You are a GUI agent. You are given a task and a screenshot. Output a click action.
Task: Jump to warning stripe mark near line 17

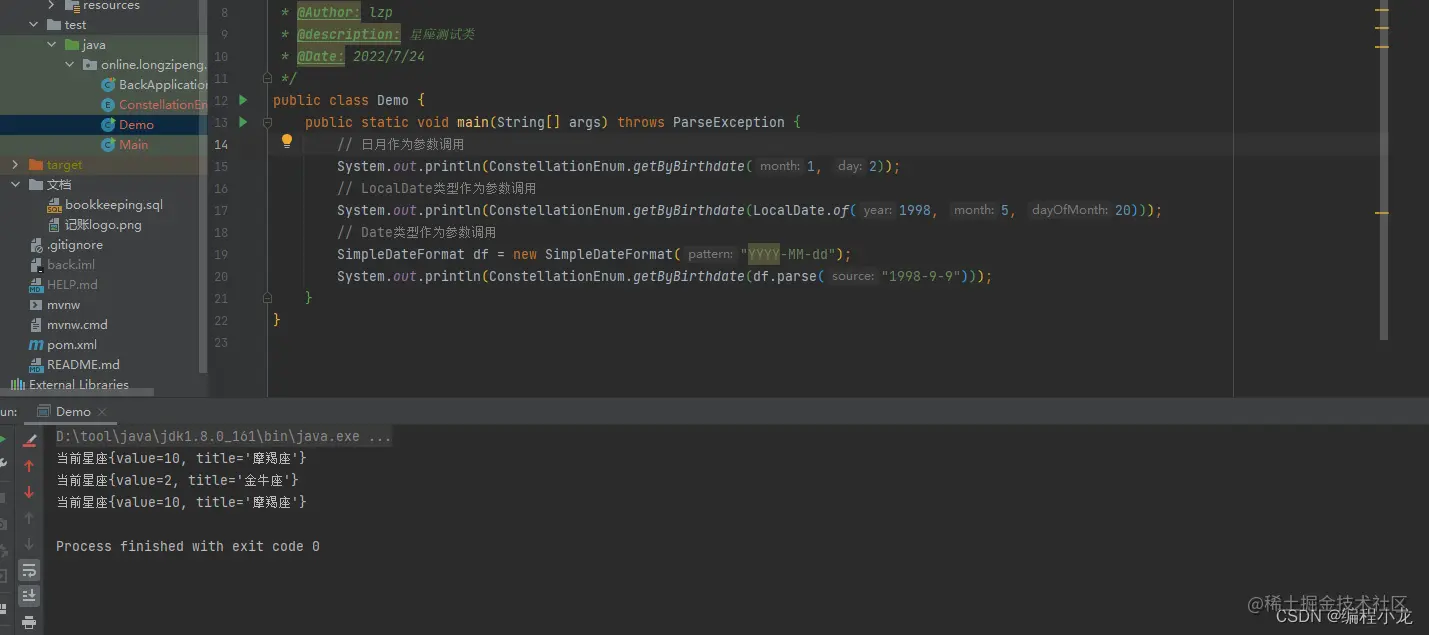pos(1382,212)
